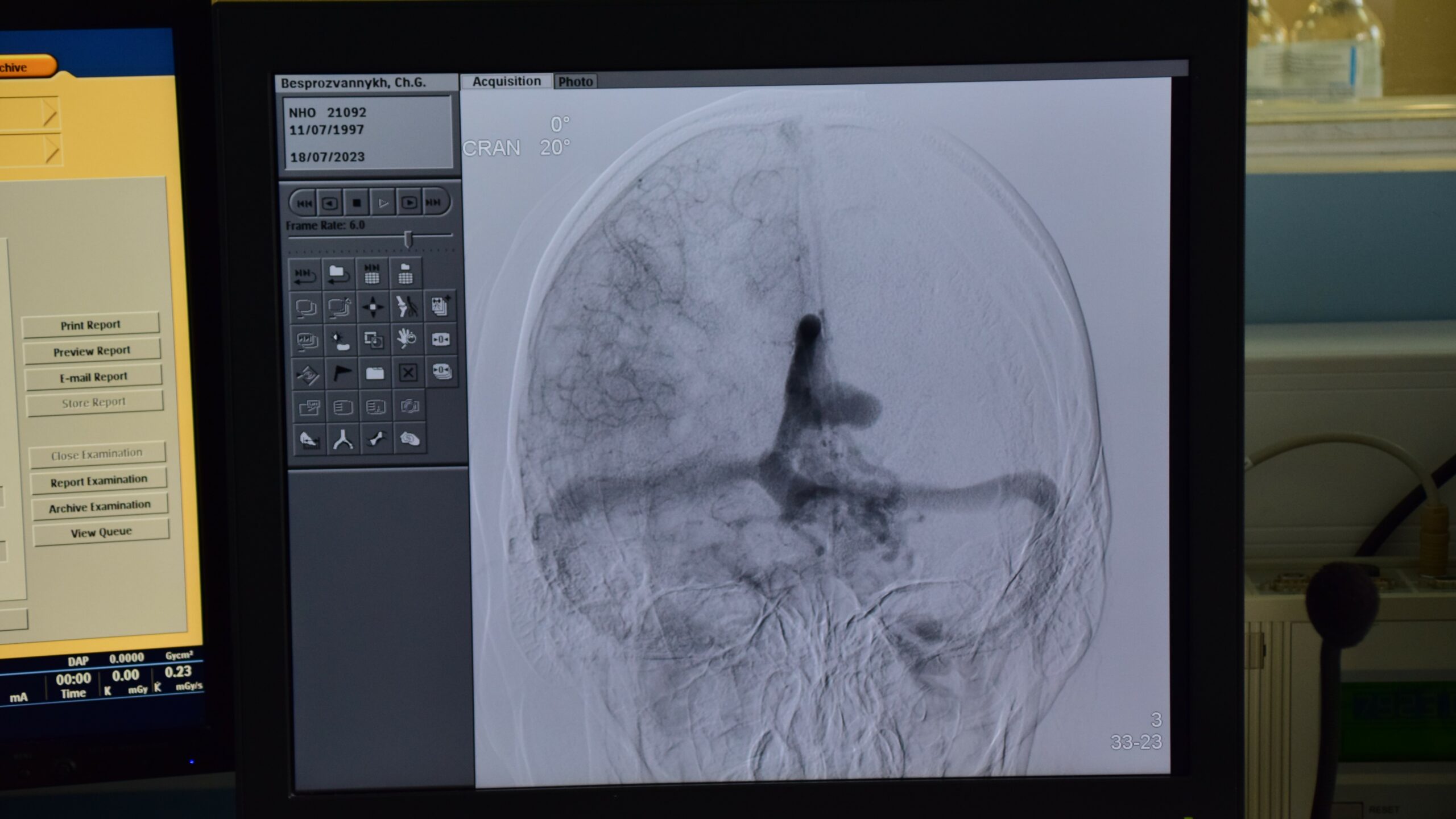Image resolution: width=1456 pixels, height=819 pixels.
Task: Click the 33-23 run number text
Action: (x=1136, y=742)
